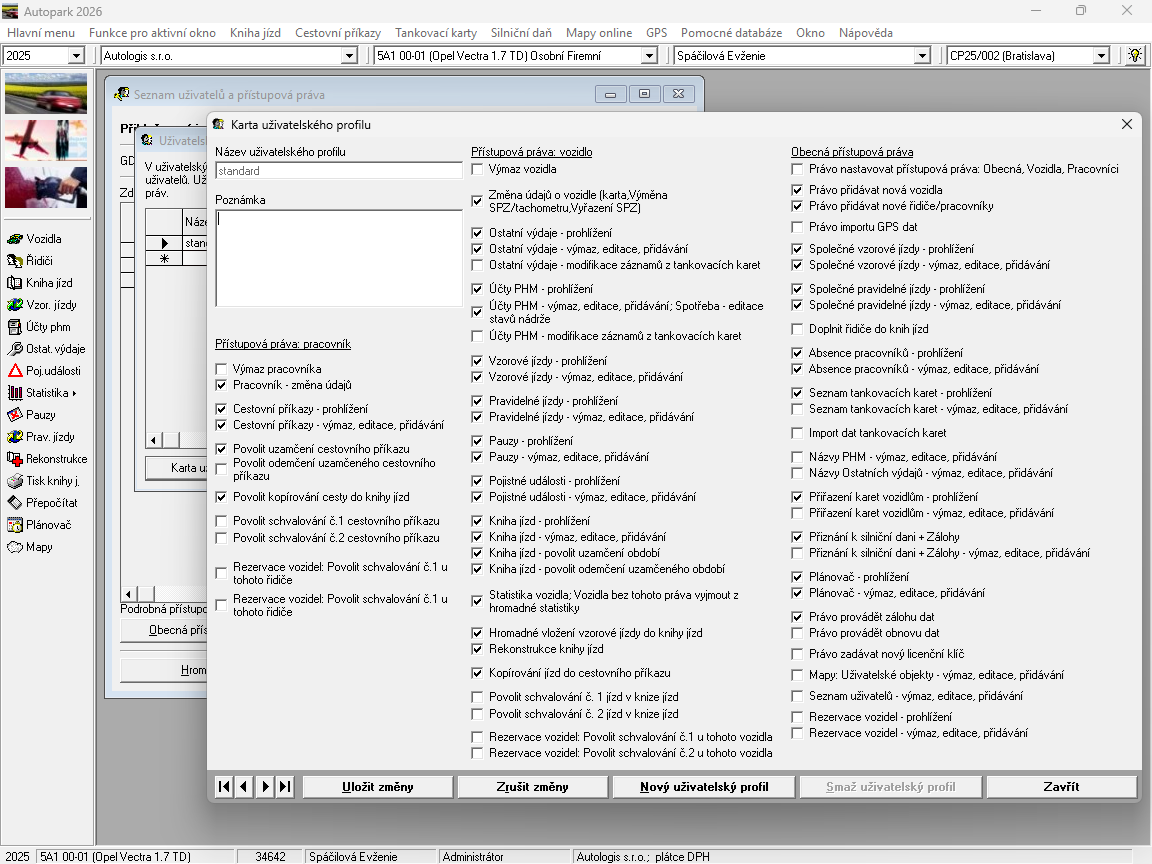Click the Uložit změny button
1152x864 pixels.
(377, 787)
